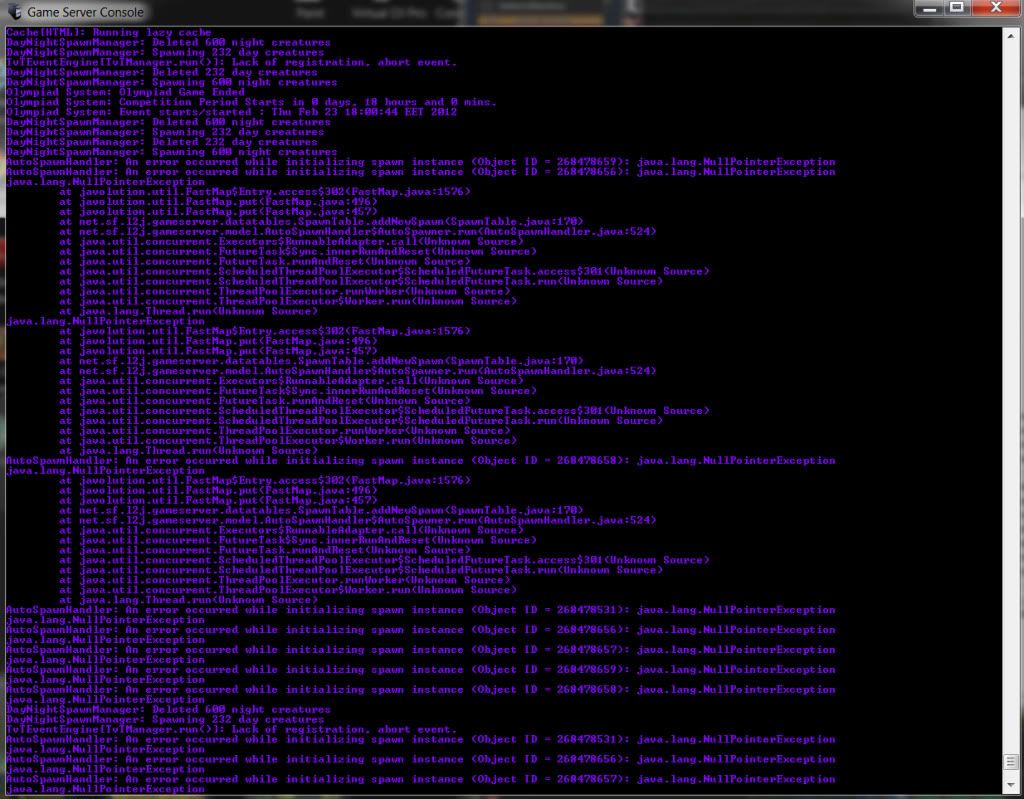Click the 'Competition Period Starts in' log line
The width and height of the screenshot is (1024, 799).
point(251,102)
